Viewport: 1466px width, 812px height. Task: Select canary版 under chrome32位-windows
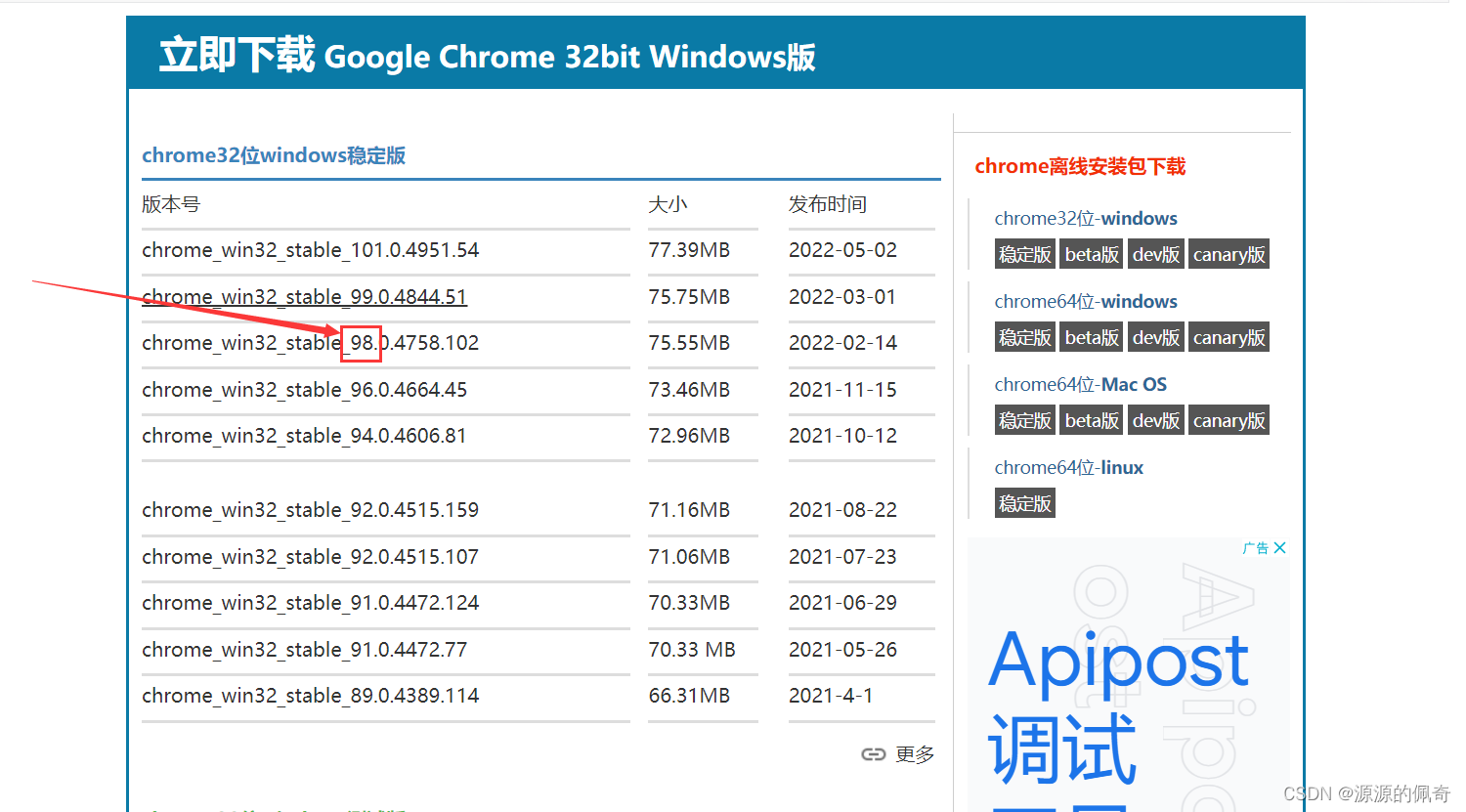(x=1229, y=253)
